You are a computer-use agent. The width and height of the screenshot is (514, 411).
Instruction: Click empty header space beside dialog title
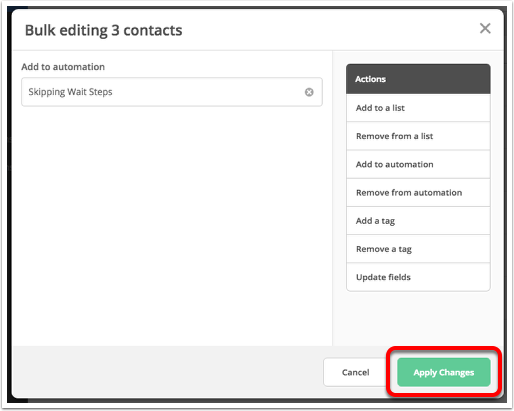click(330, 30)
